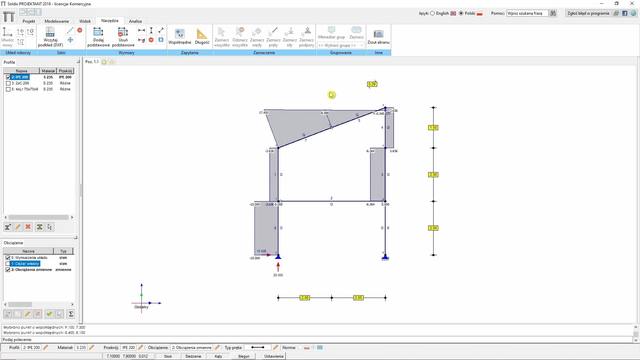Click the Facebook icon in top bar
This screenshot has width=640, height=360.
(624, 13)
